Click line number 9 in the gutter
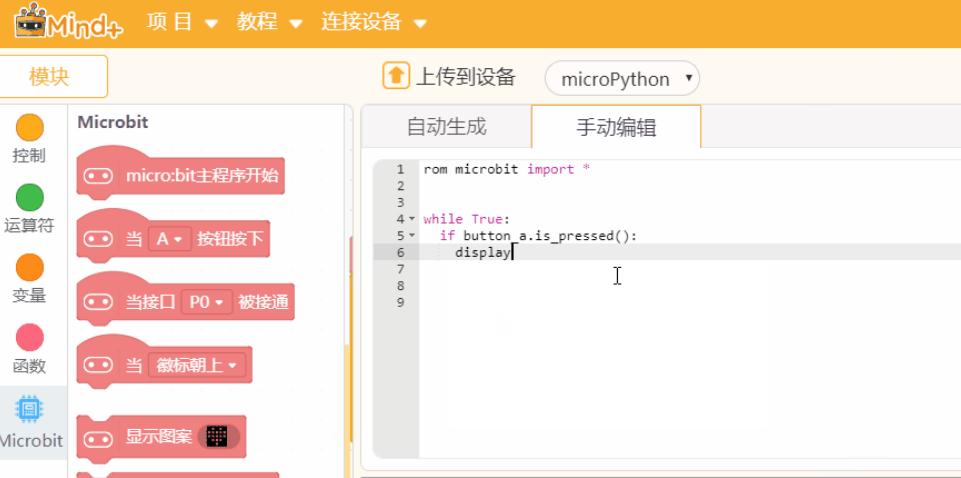The width and height of the screenshot is (961, 478). tap(400, 302)
